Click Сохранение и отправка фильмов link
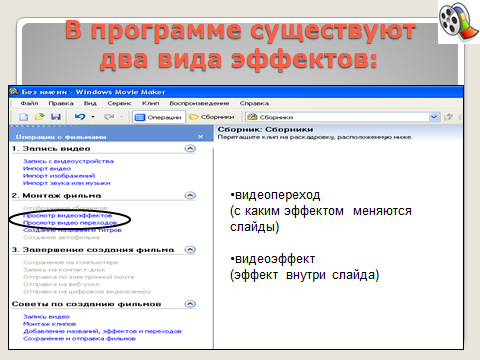This screenshot has width=480, height=360. click(79, 339)
